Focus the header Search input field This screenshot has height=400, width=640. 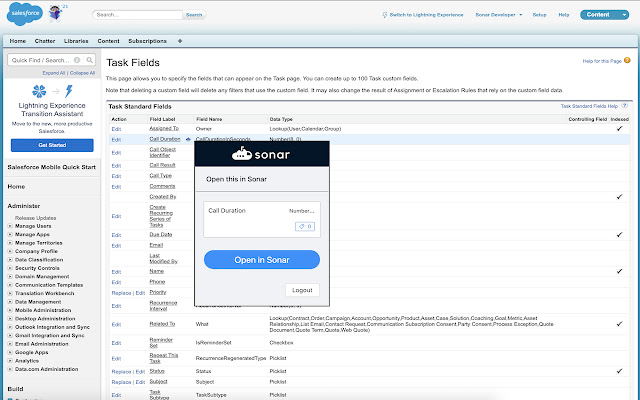tap(138, 15)
